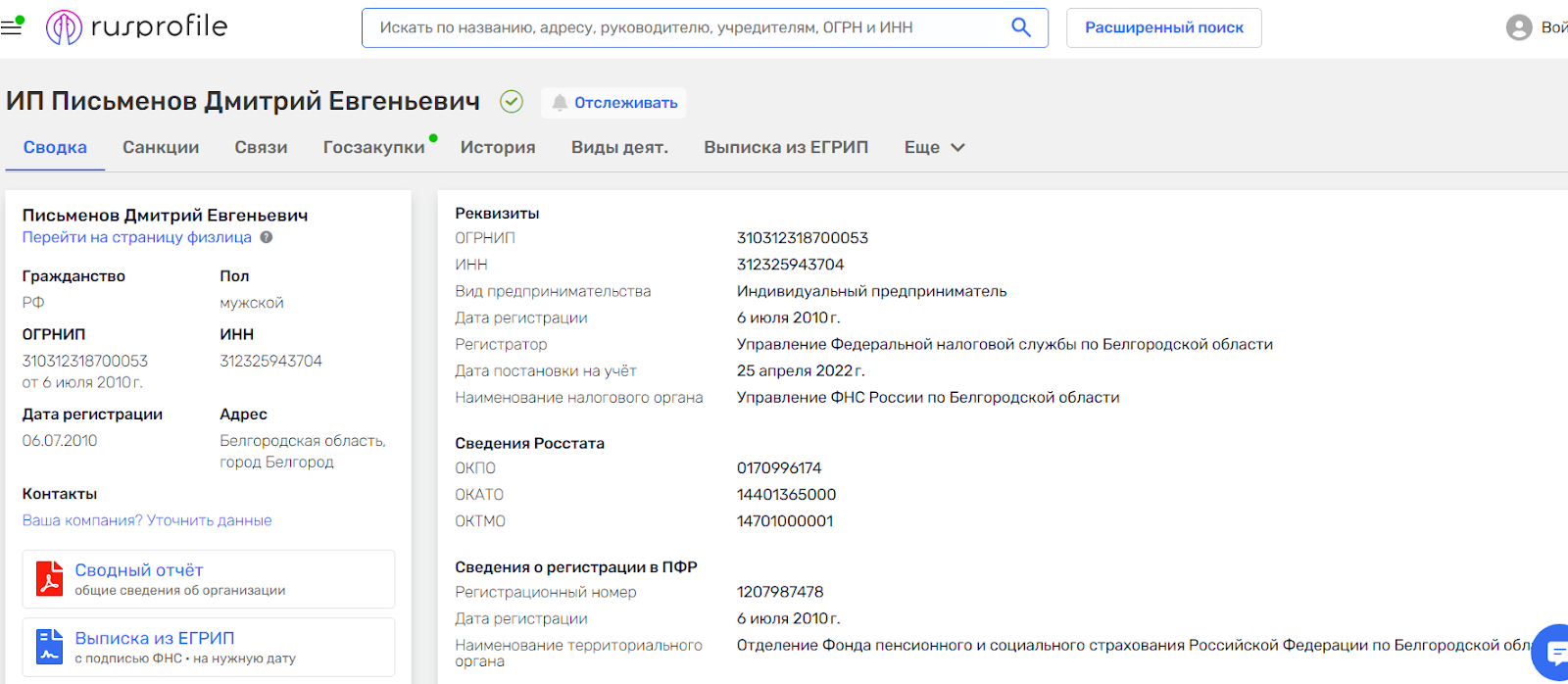Go to the История tab
The width and height of the screenshot is (1568, 684).
[x=498, y=147]
